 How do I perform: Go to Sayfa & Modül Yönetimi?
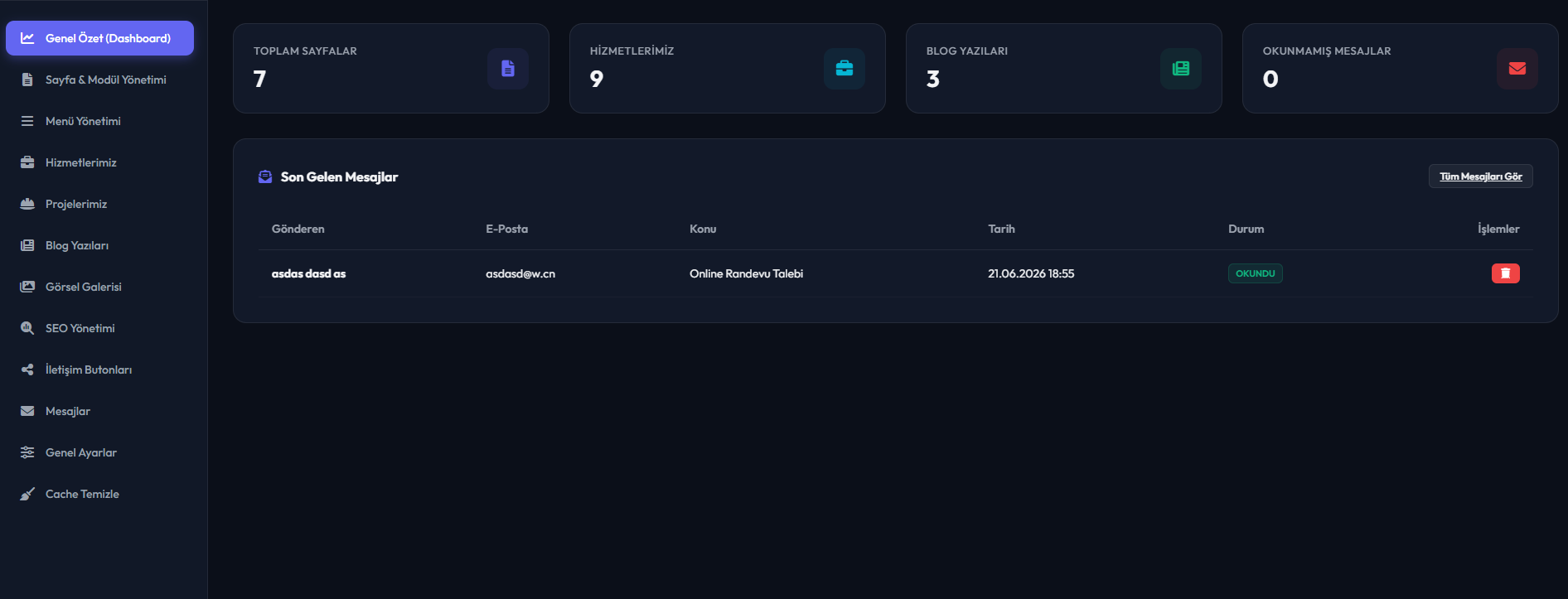(x=99, y=80)
